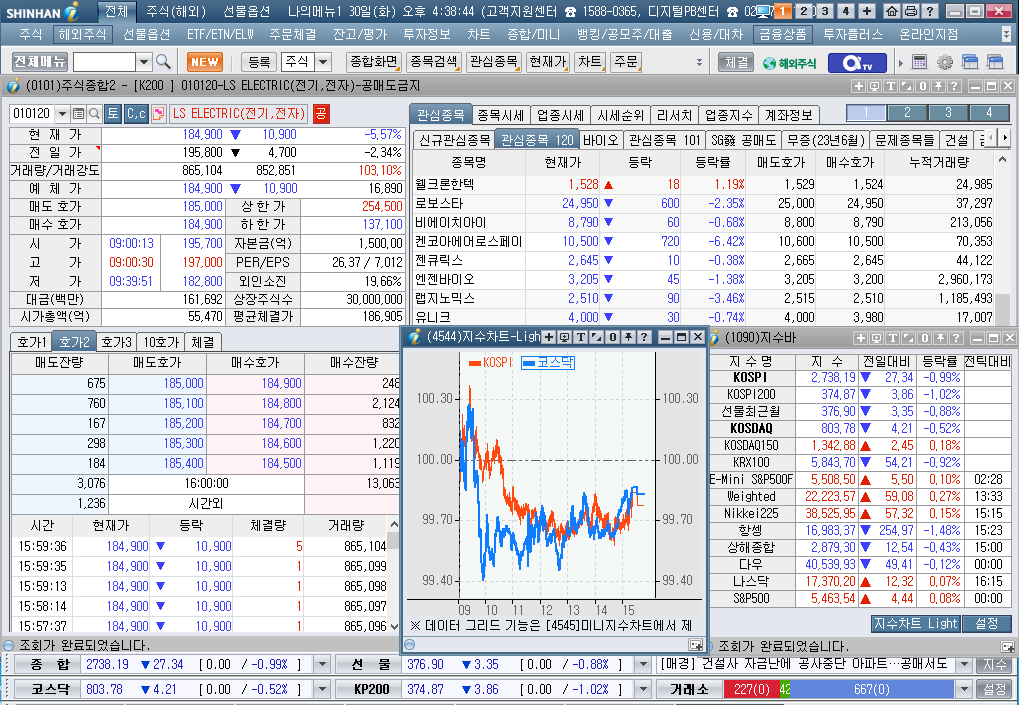Viewport: 1019px width, 705px height.
Task: Select watchlist page button 4
Action: tap(989, 113)
